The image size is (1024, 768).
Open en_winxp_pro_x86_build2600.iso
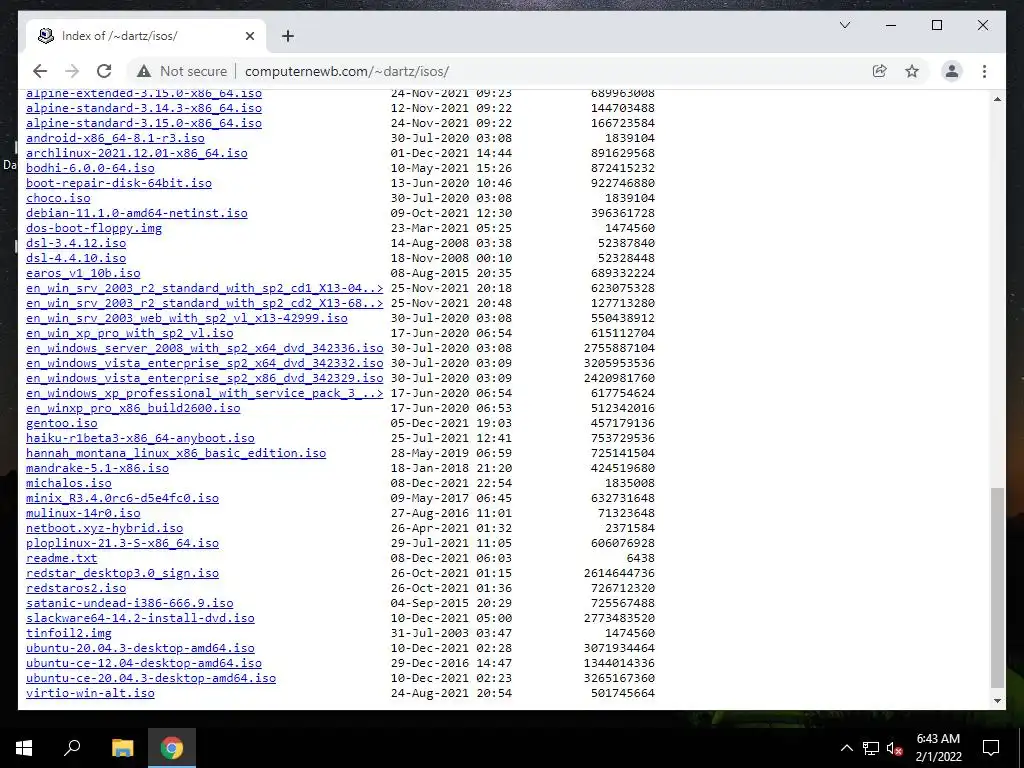(133, 409)
